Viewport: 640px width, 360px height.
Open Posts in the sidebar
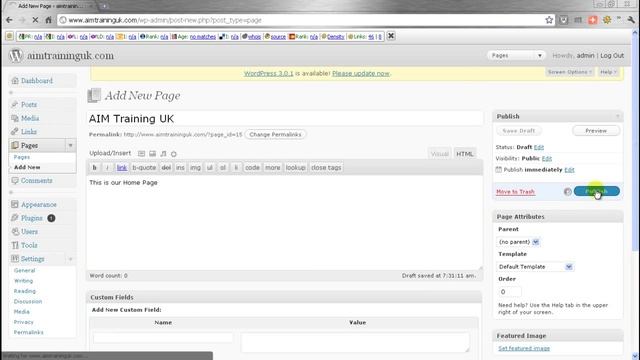[29, 104]
